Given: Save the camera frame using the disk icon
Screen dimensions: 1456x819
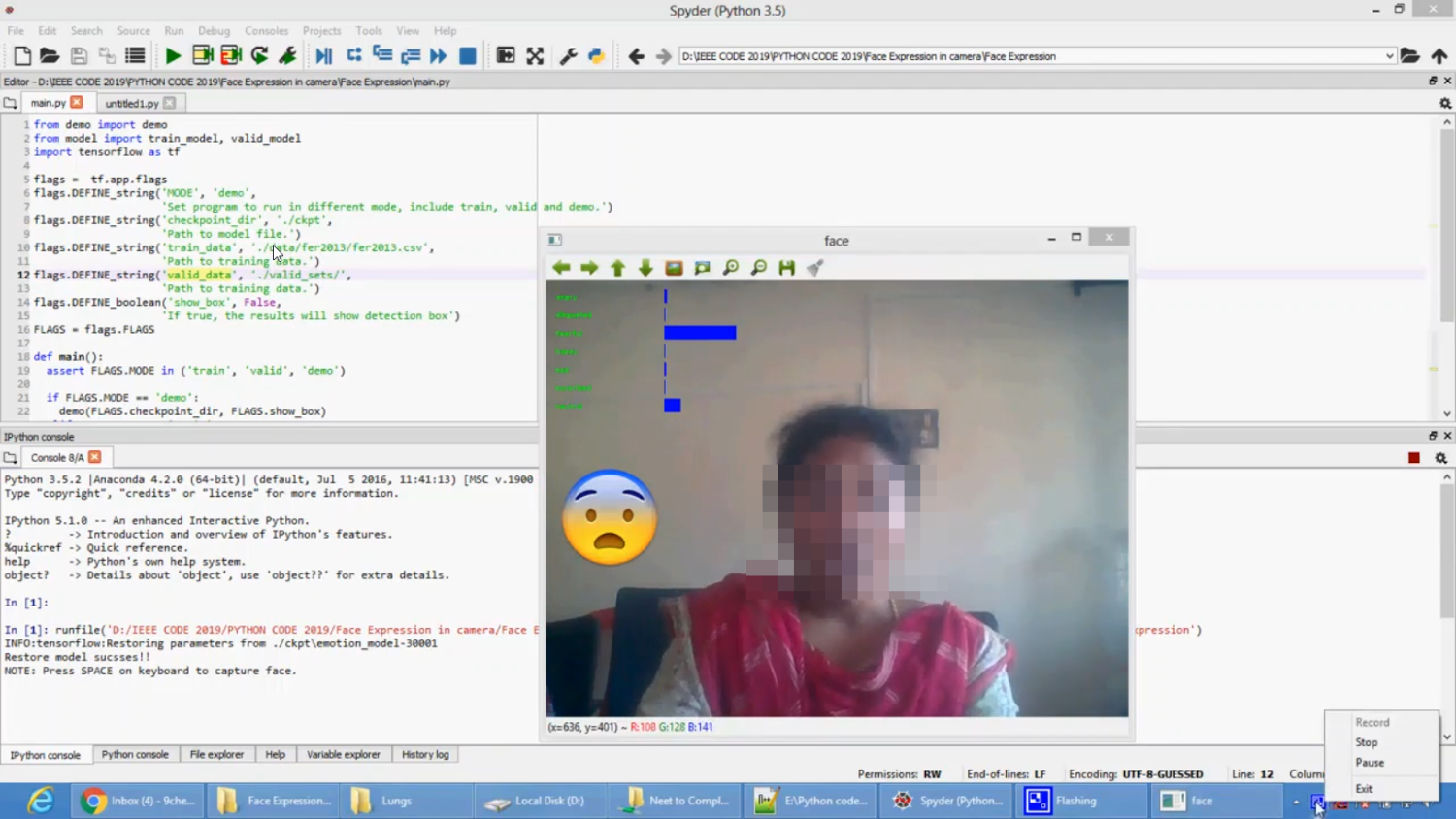Looking at the screenshot, I should [x=786, y=268].
